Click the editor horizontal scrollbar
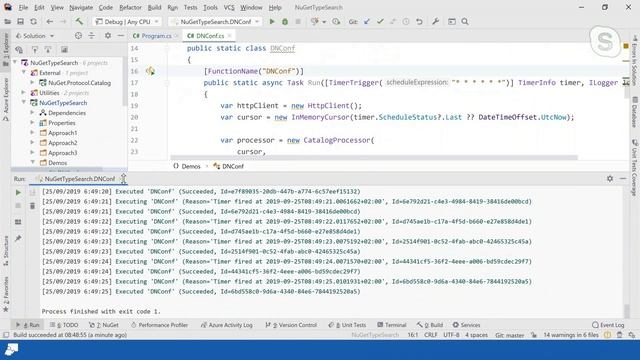 click(x=373, y=158)
